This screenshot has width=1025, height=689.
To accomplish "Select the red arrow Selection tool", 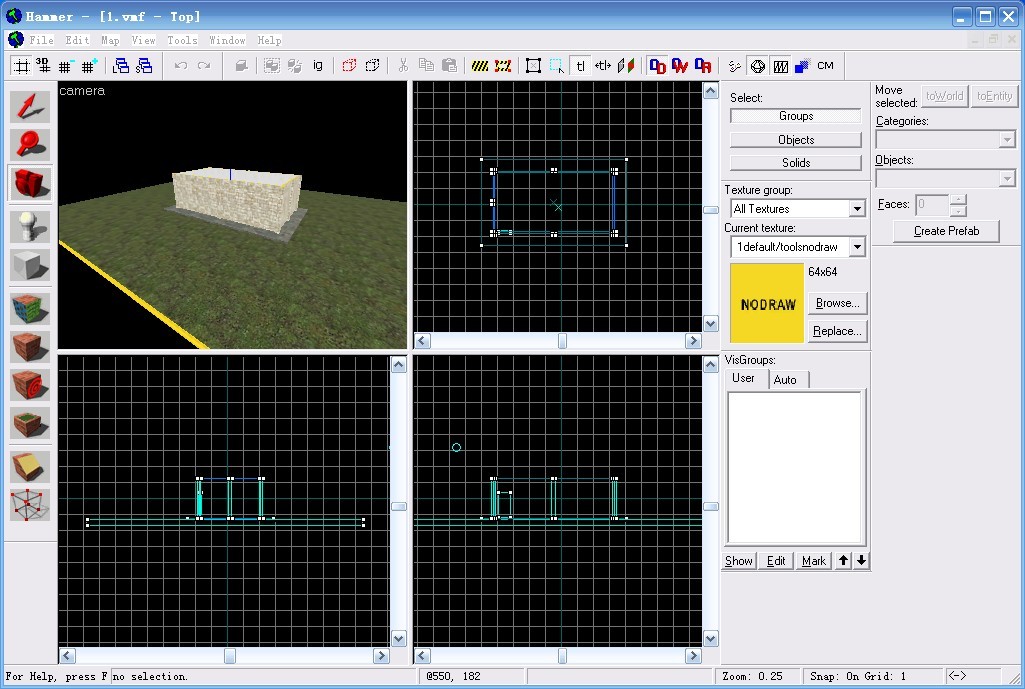I will 30,107.
